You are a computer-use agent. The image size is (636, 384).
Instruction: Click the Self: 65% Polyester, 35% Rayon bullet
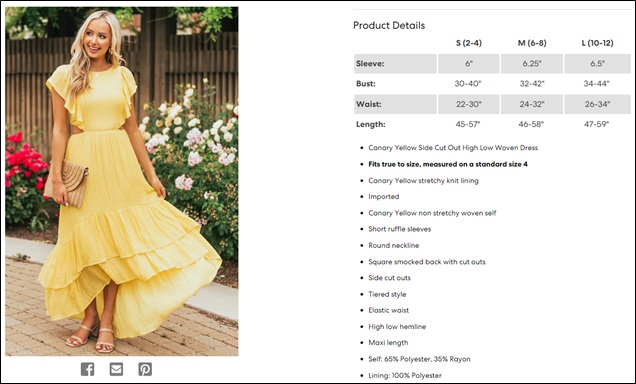click(x=419, y=359)
